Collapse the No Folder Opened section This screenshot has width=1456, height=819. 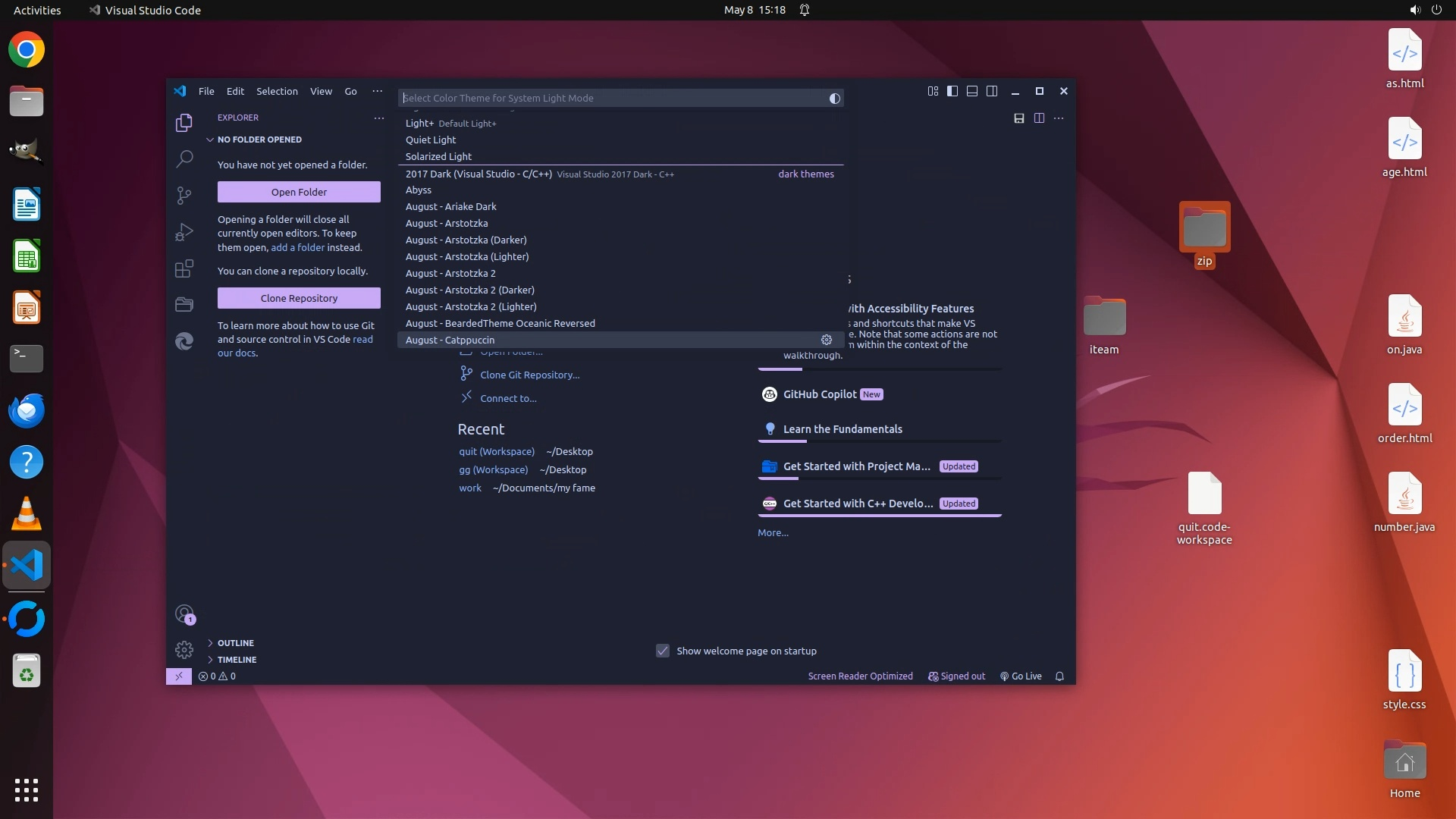(259, 140)
